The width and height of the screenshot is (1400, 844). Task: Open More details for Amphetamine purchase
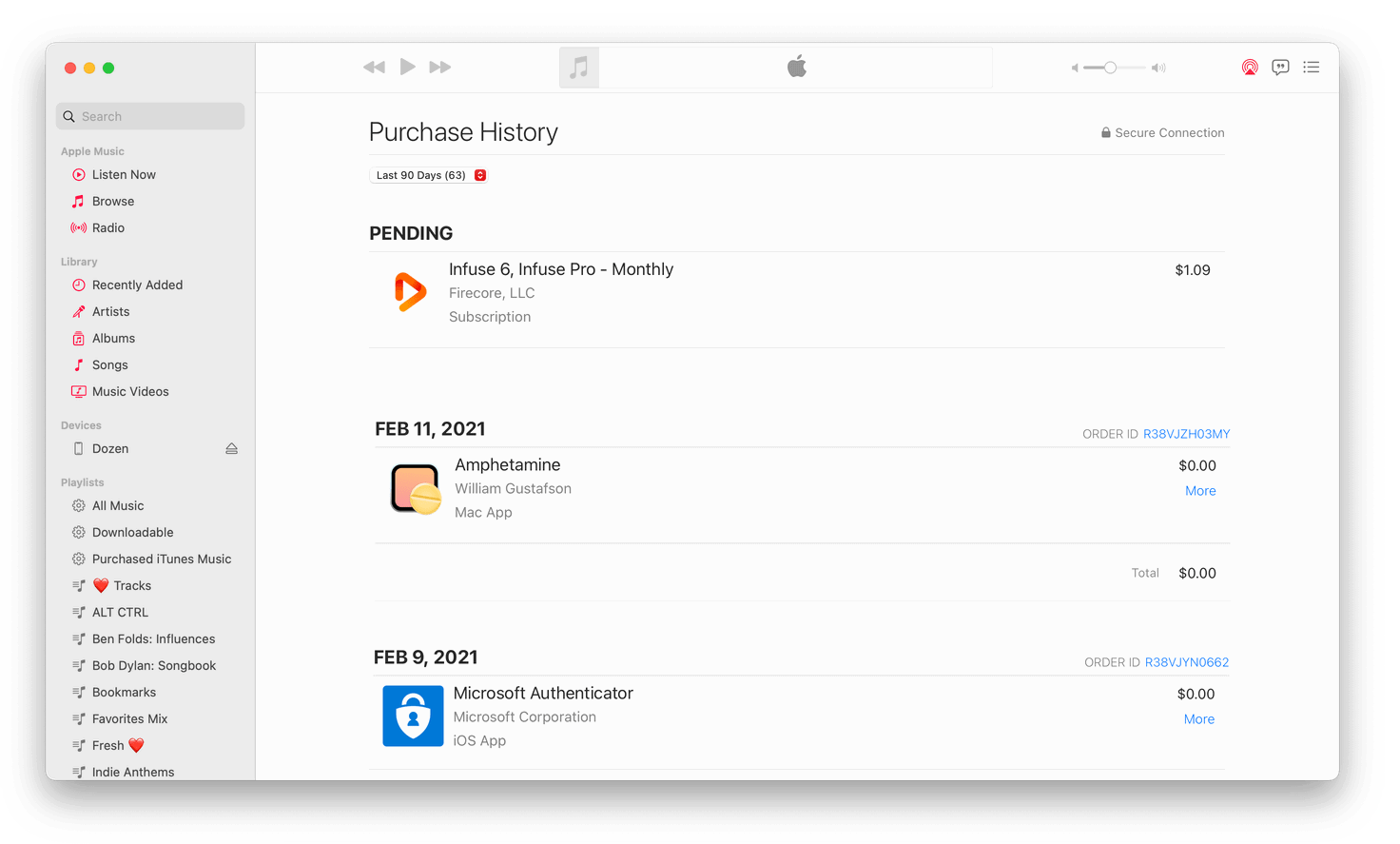tap(1200, 491)
